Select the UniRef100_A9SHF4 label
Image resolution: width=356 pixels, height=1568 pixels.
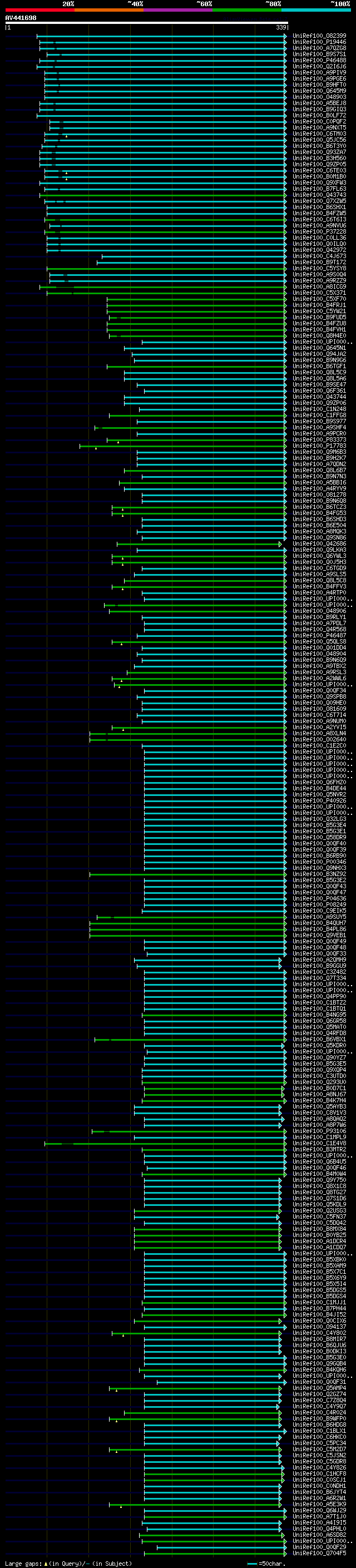point(319,428)
